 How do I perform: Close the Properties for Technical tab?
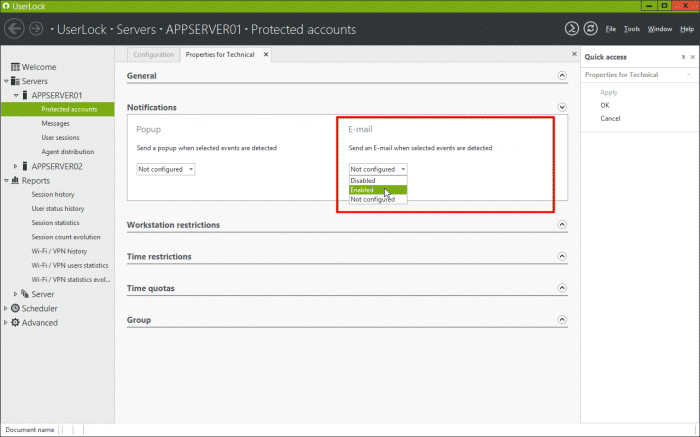point(265,54)
